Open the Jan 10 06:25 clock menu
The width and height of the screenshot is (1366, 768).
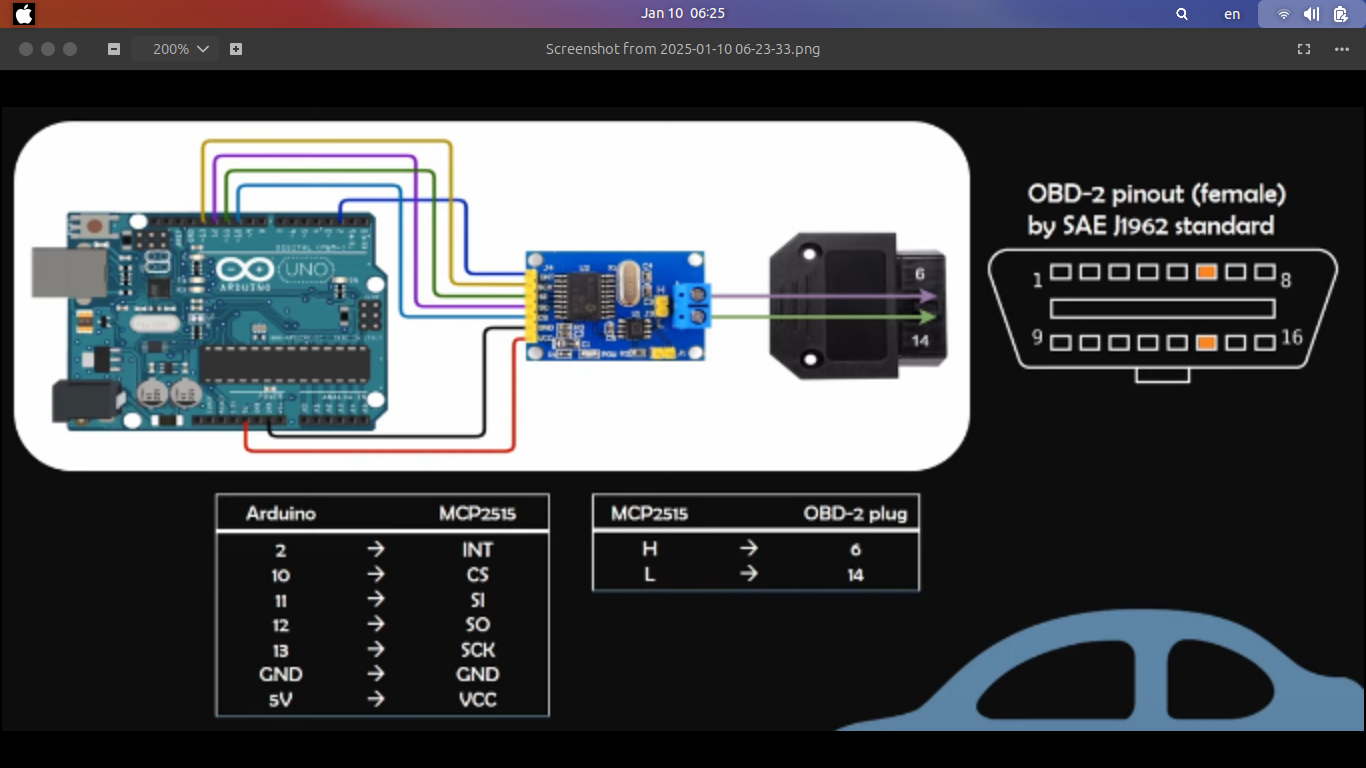(683, 13)
